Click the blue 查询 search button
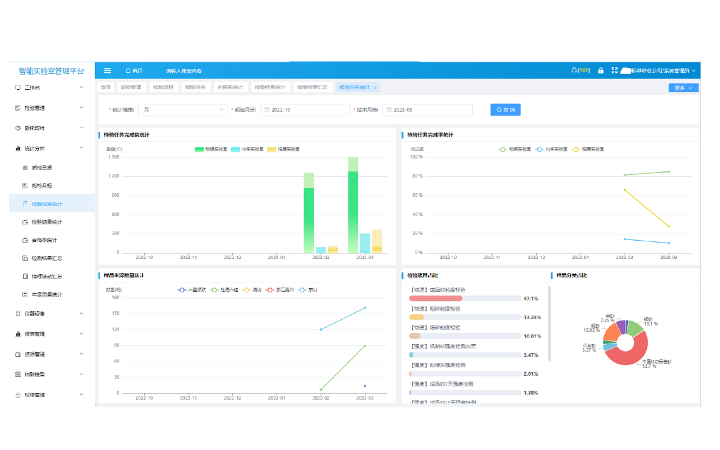Viewport: 720px width, 450px height. point(505,110)
